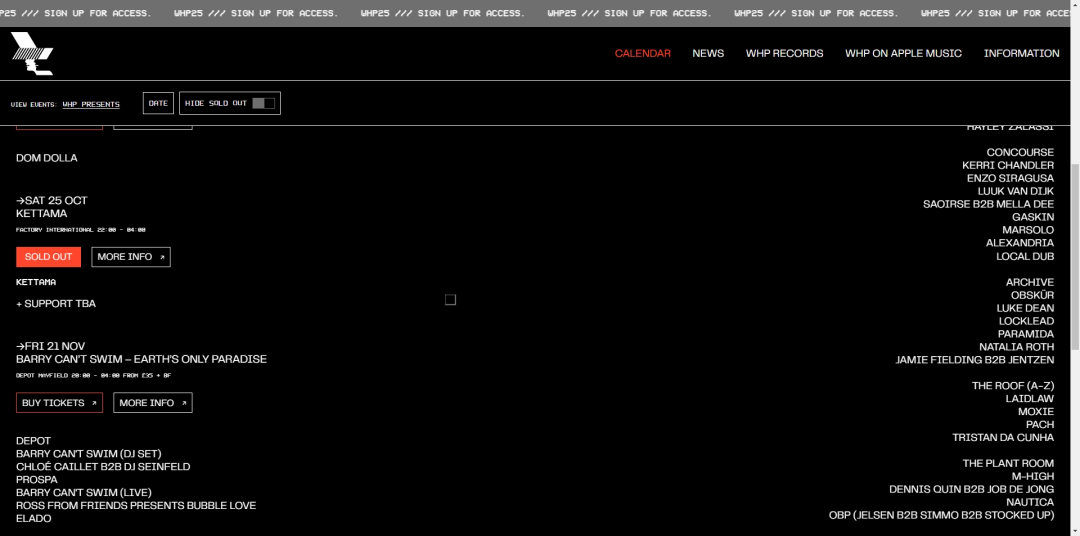
Task: Click the Kettama event title
Action: pos(41,214)
